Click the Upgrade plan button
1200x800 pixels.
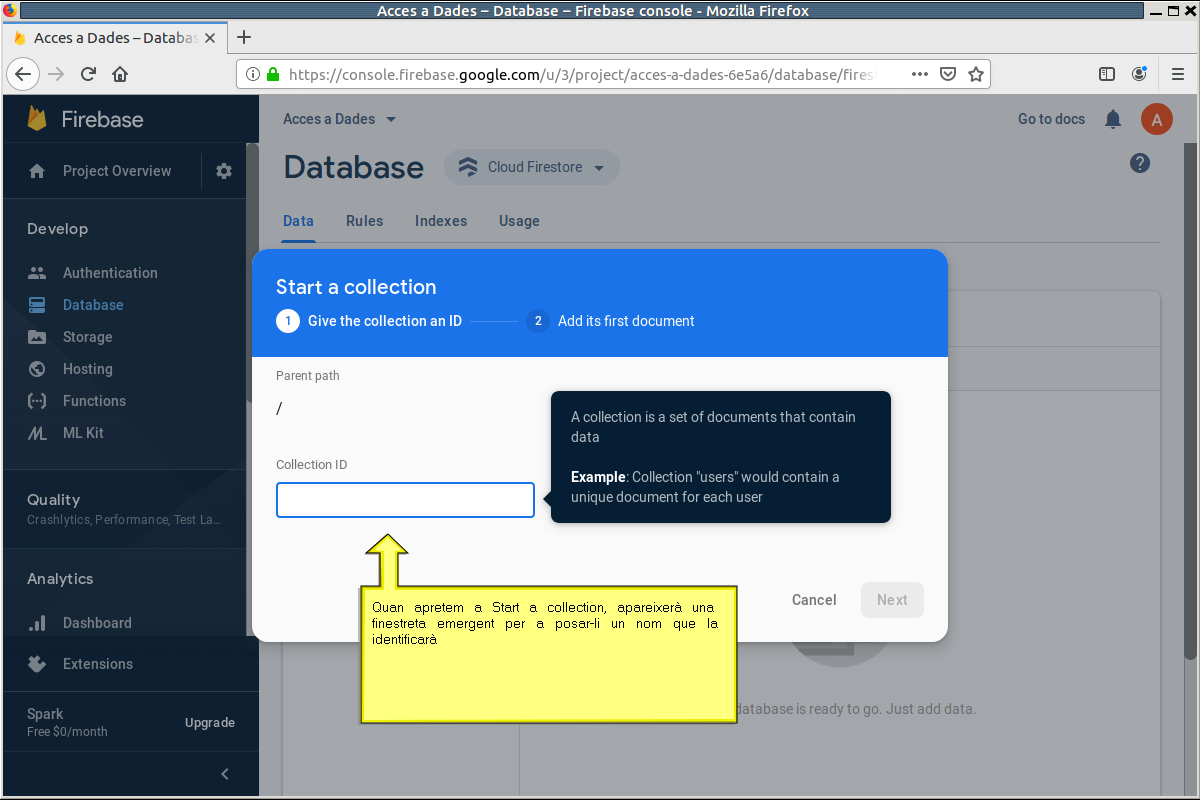pos(210,723)
